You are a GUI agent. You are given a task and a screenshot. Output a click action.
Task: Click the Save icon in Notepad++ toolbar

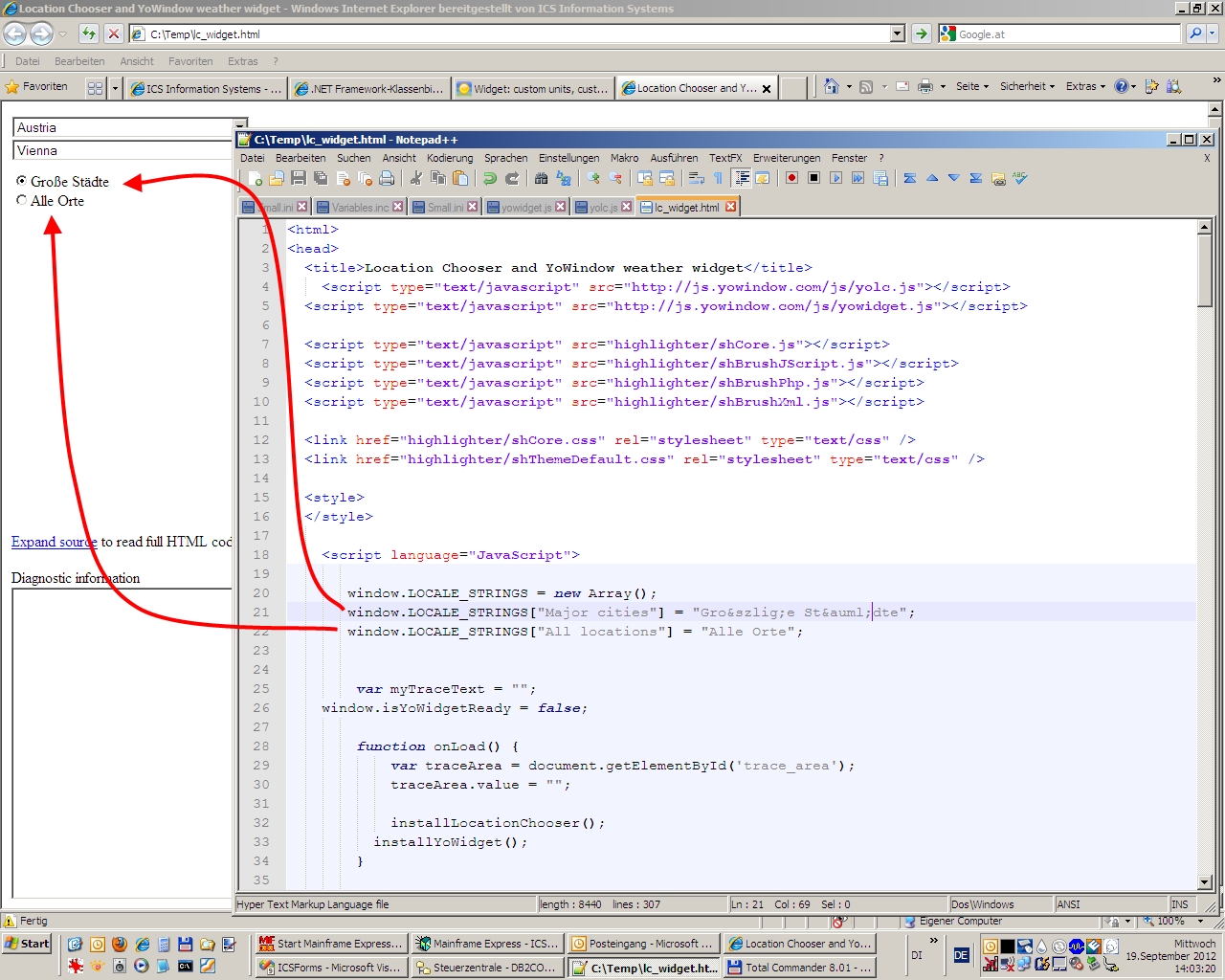point(299,179)
